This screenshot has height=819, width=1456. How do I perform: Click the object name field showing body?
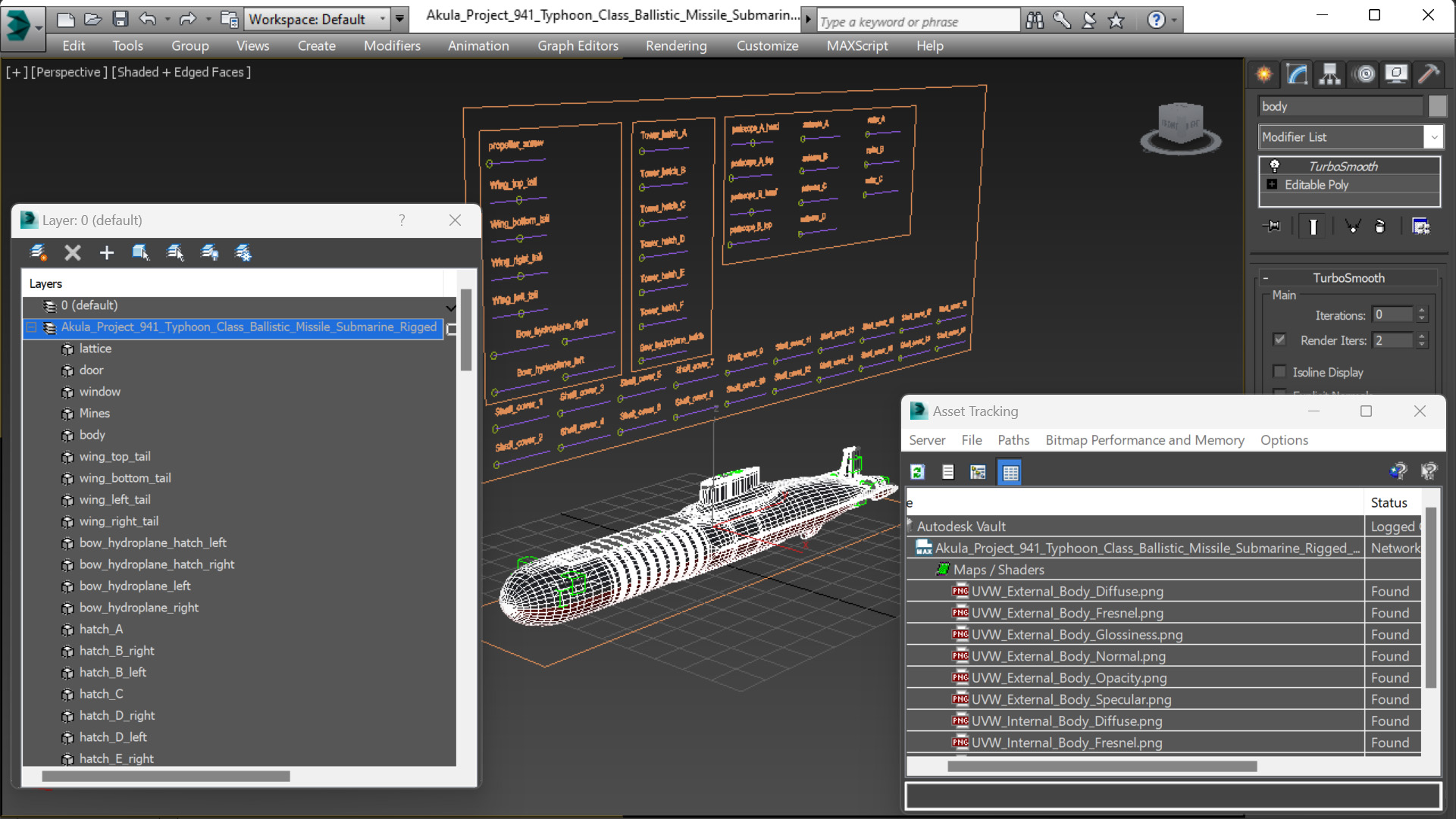[1341, 106]
